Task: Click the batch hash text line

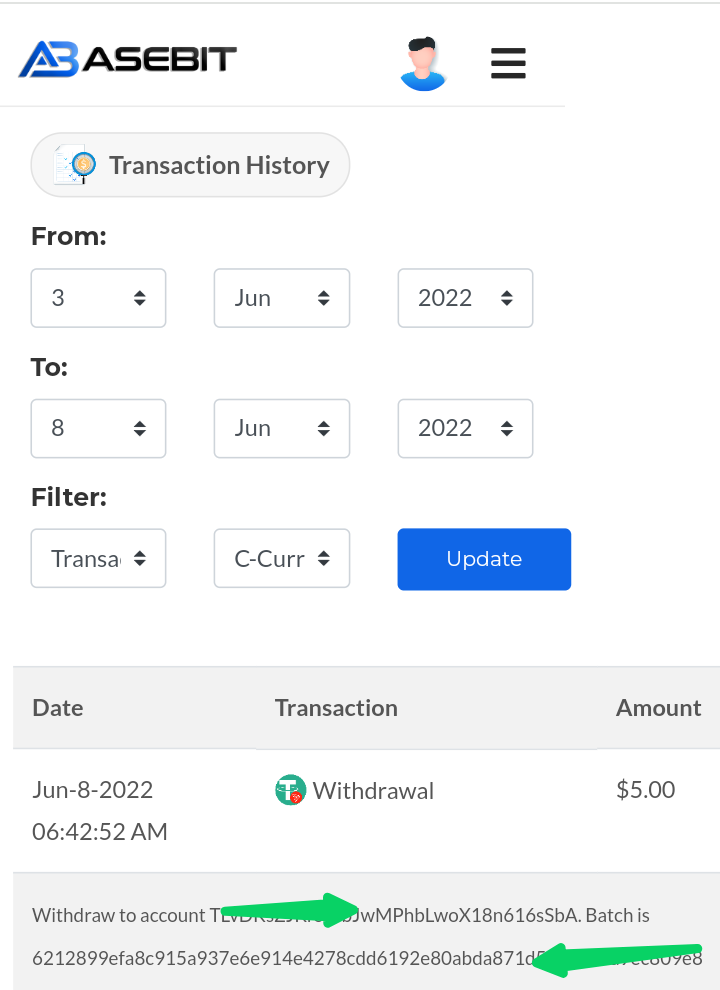Action: coord(367,958)
